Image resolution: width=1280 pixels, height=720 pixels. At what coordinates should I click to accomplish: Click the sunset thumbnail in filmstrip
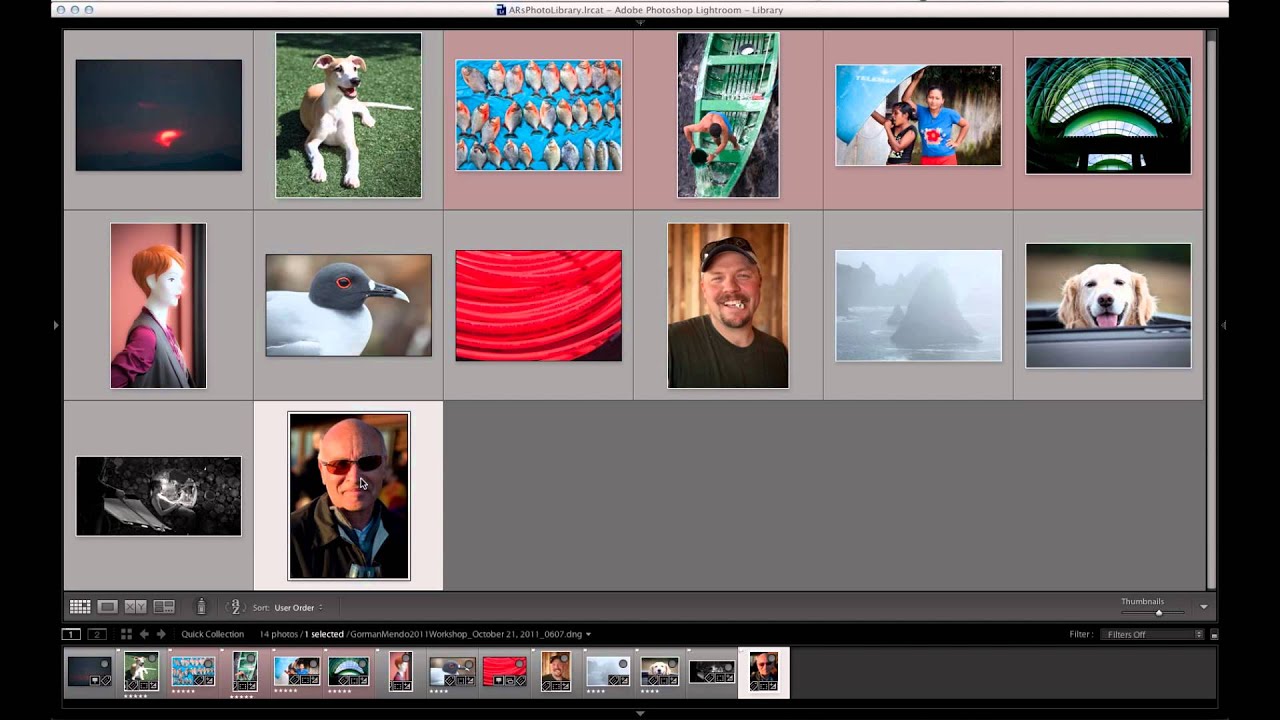point(89,671)
